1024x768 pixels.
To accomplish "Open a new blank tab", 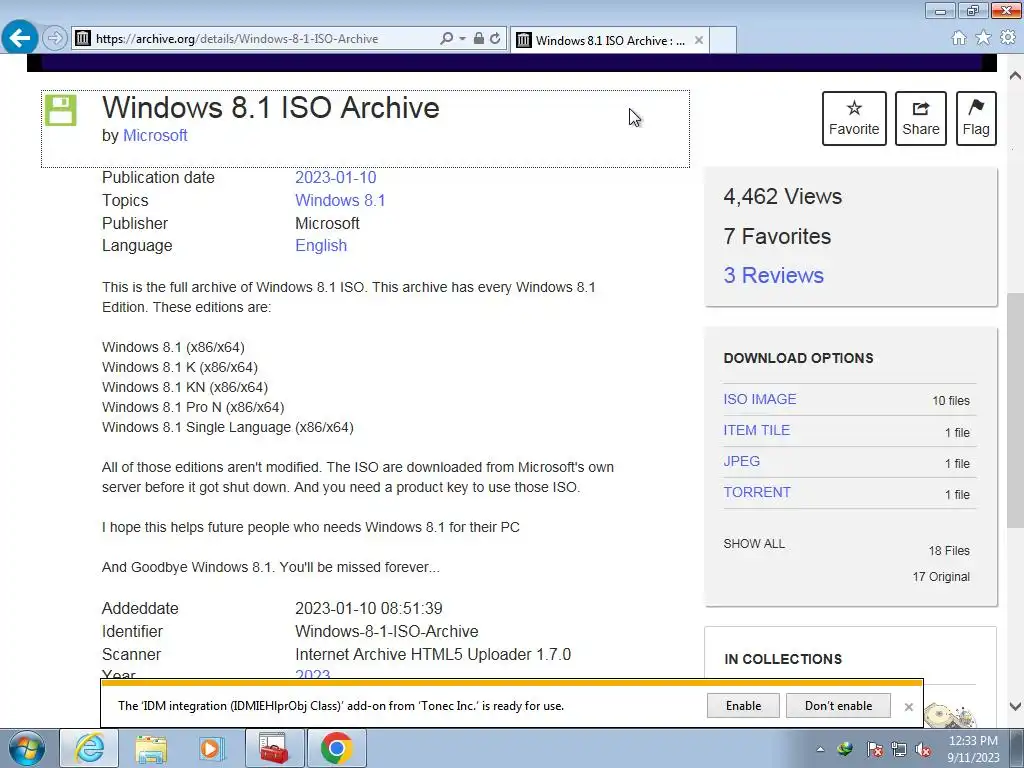I will tap(723, 40).
